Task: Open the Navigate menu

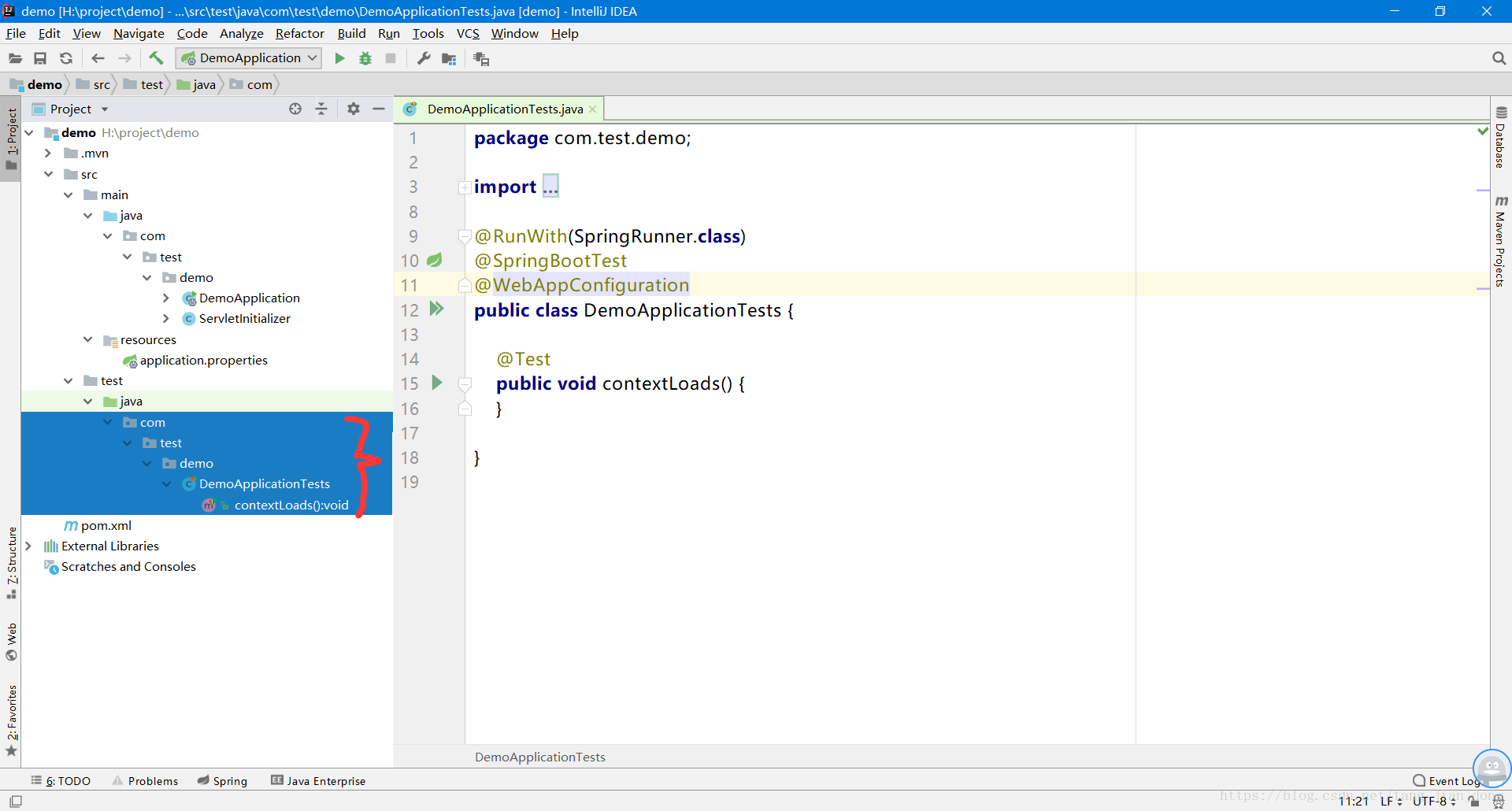Action: pyautogui.click(x=139, y=33)
